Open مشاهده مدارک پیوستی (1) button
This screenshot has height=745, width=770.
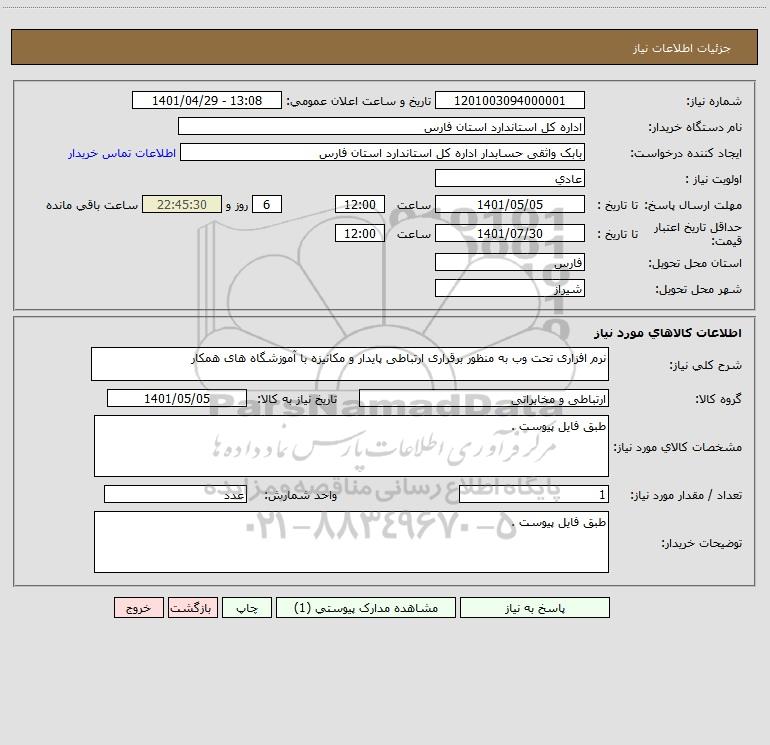tap(365, 607)
